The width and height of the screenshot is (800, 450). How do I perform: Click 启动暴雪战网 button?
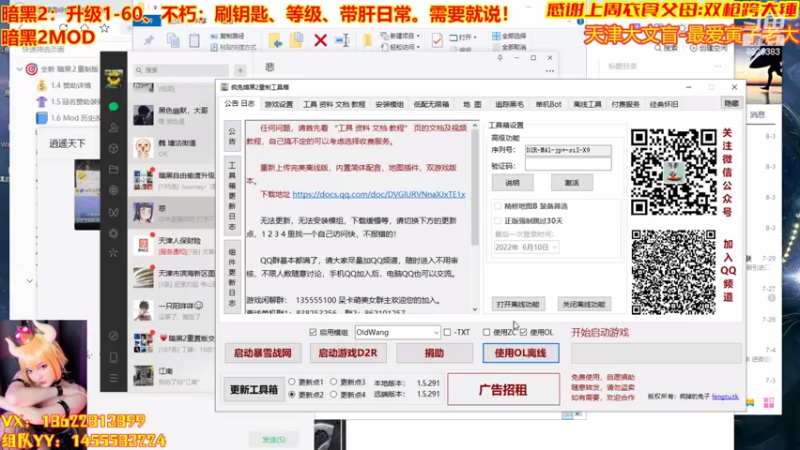263,353
